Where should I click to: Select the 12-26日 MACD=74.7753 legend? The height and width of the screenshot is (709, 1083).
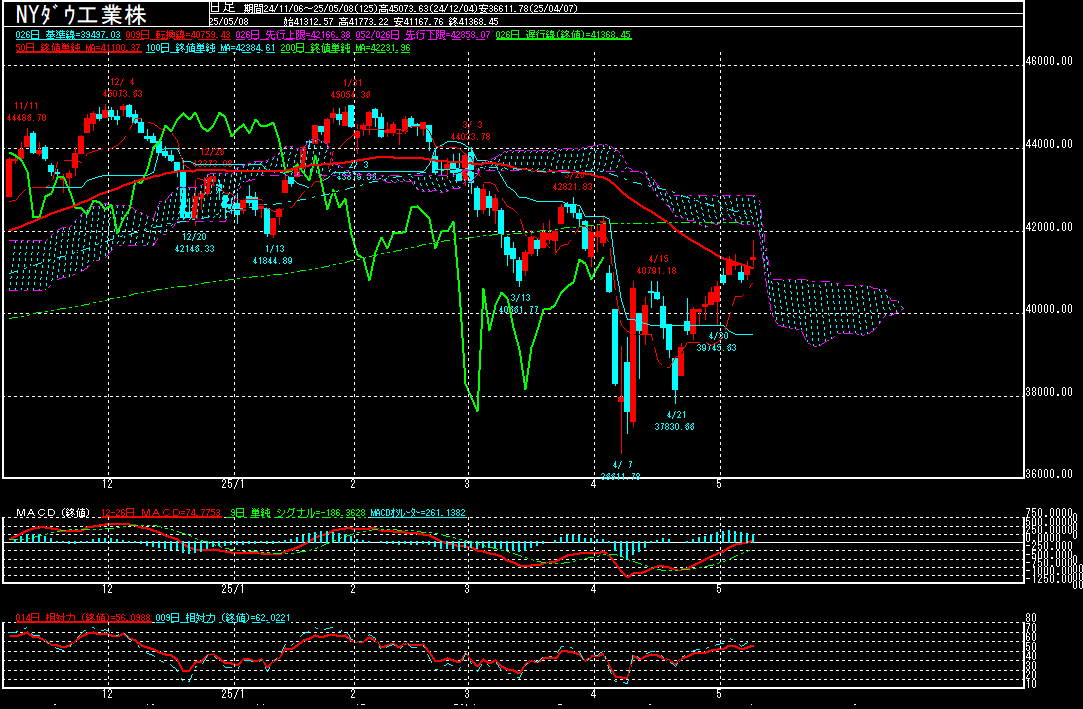(162, 513)
